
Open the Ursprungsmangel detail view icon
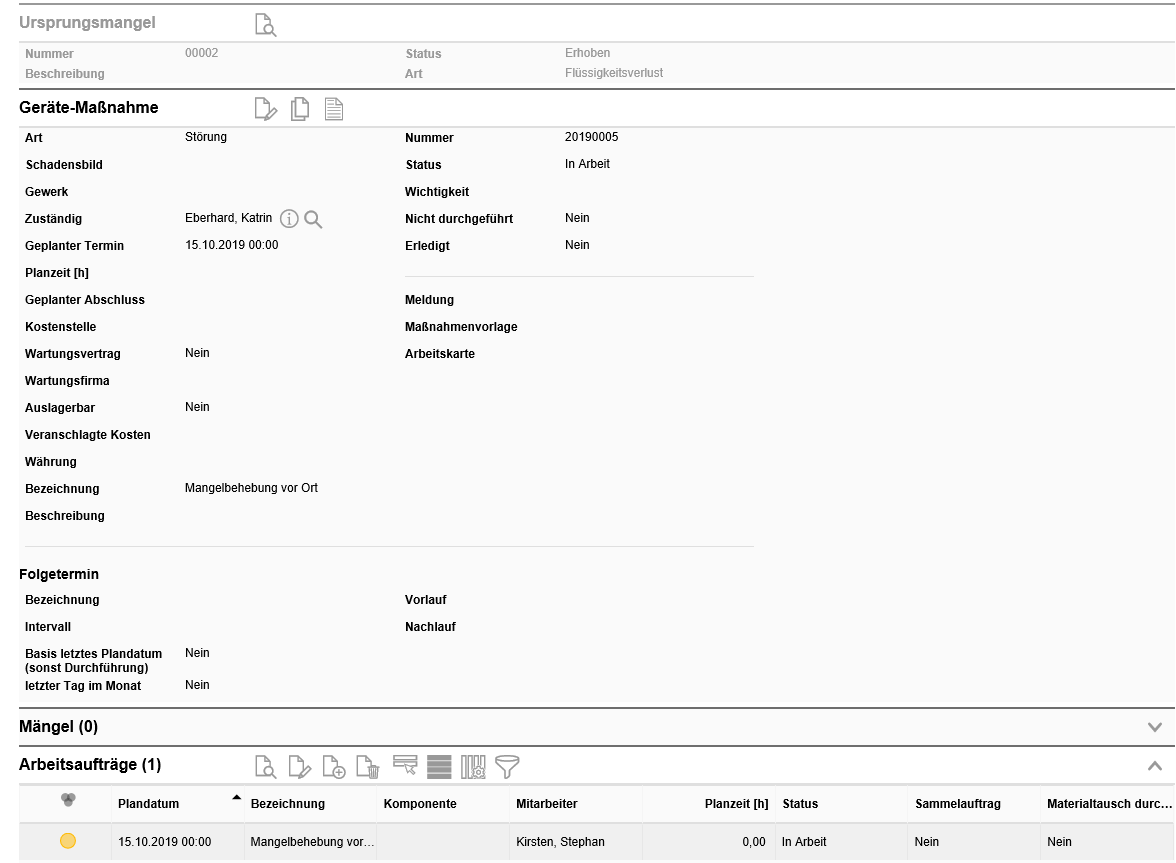click(265, 25)
